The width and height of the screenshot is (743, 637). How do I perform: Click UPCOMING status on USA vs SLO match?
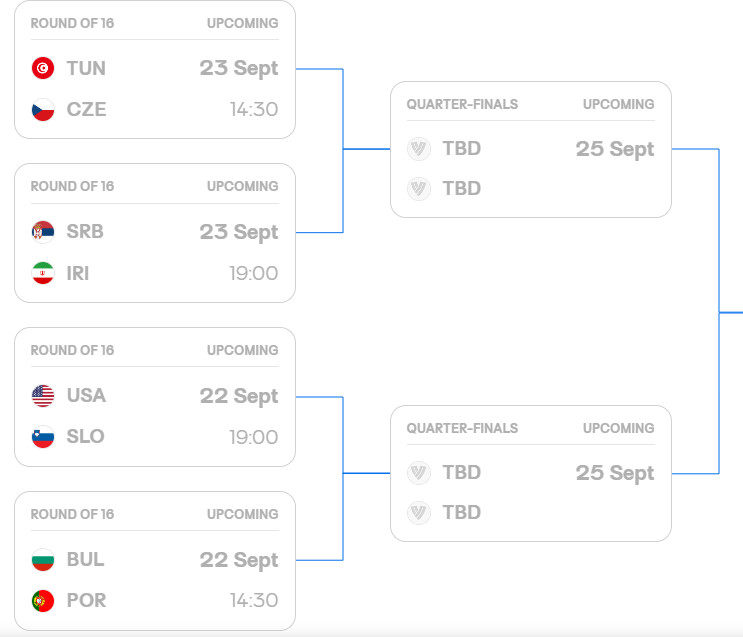click(x=242, y=350)
